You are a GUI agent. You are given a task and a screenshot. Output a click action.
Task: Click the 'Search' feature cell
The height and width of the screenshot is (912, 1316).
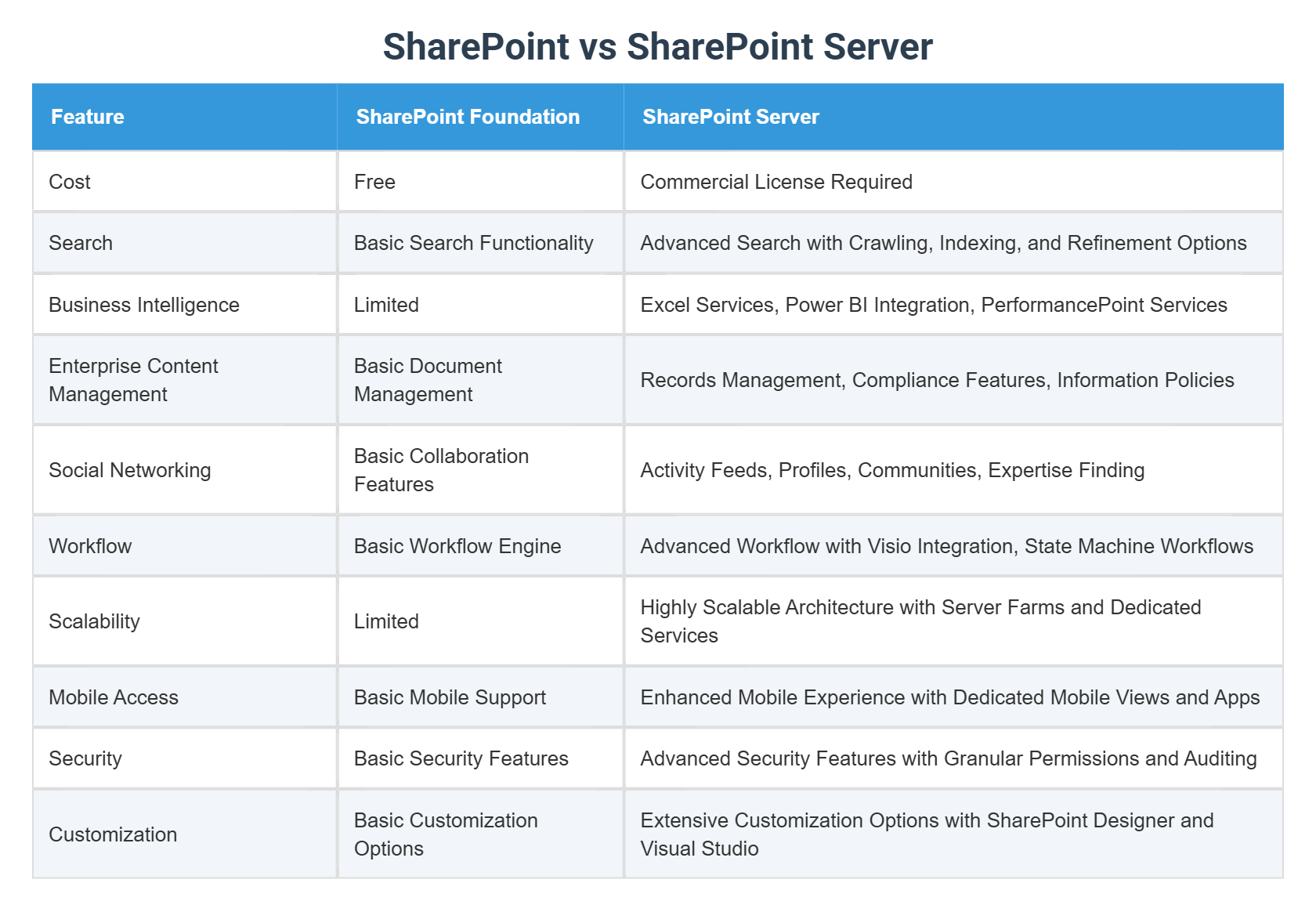[x=185, y=243]
